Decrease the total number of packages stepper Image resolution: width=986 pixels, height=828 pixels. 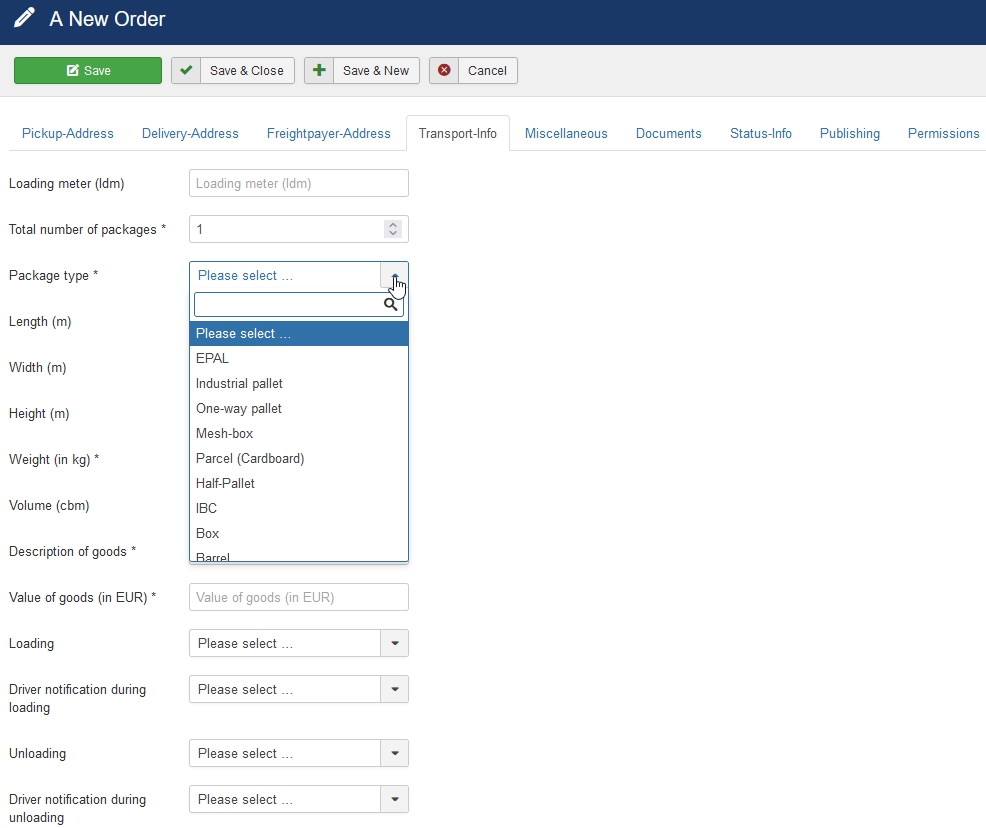coord(393,233)
